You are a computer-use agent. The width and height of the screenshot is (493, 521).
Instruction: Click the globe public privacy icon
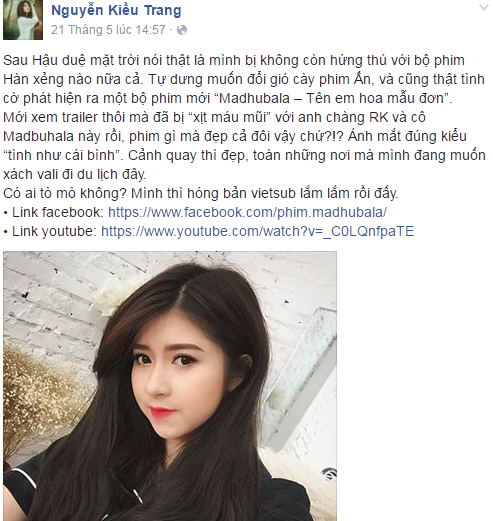[x=182, y=30]
